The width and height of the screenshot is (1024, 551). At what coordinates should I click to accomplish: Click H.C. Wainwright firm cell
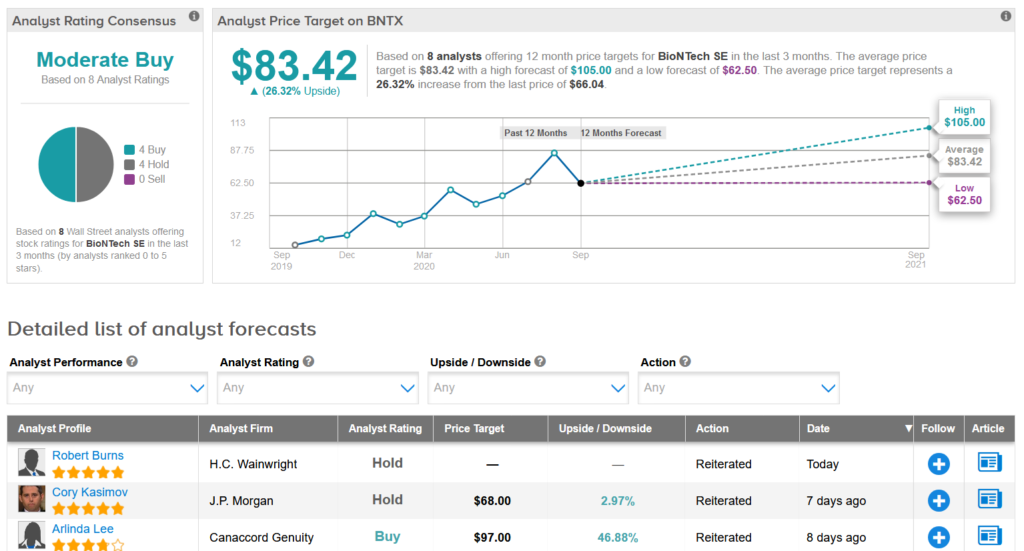tap(253, 464)
